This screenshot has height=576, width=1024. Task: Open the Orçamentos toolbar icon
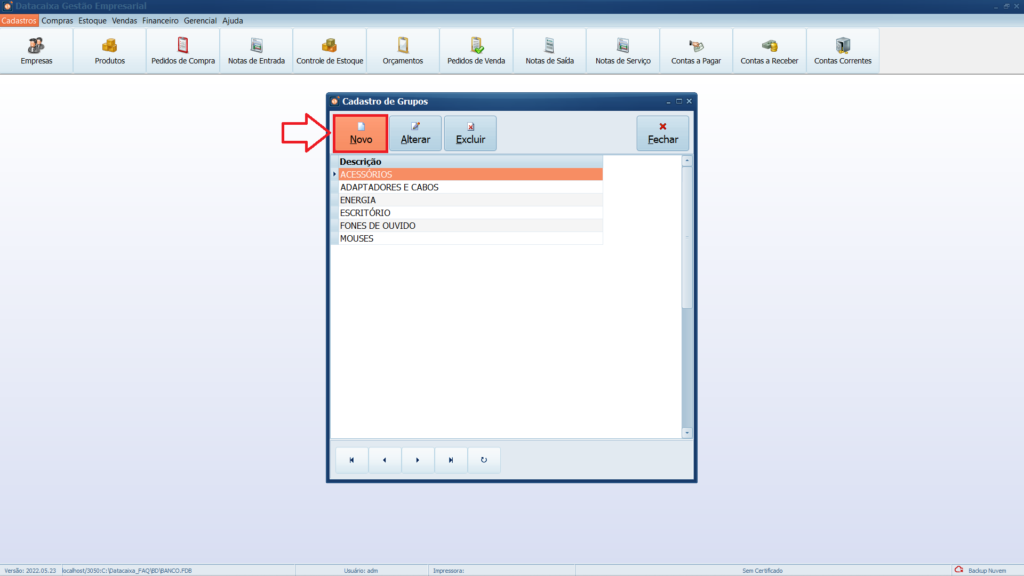[x=403, y=50]
